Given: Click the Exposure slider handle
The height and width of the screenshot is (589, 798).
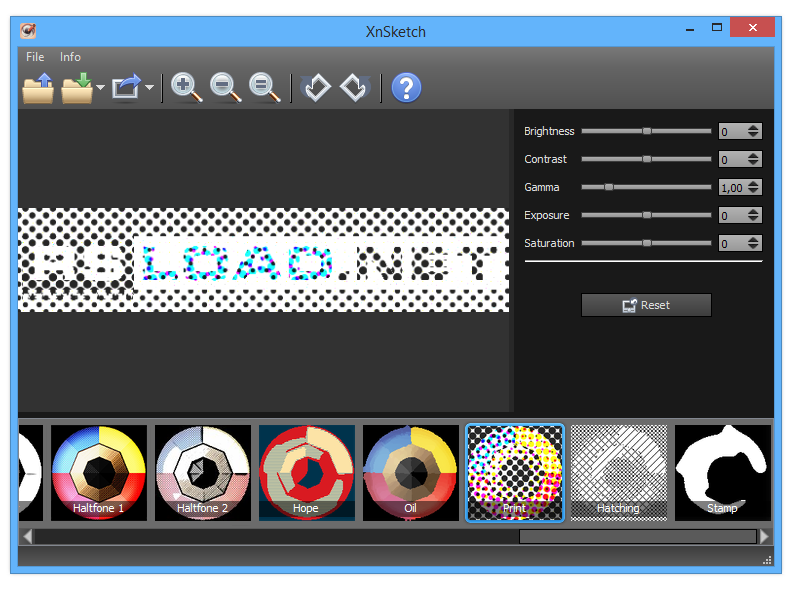Looking at the screenshot, I should 646,215.
